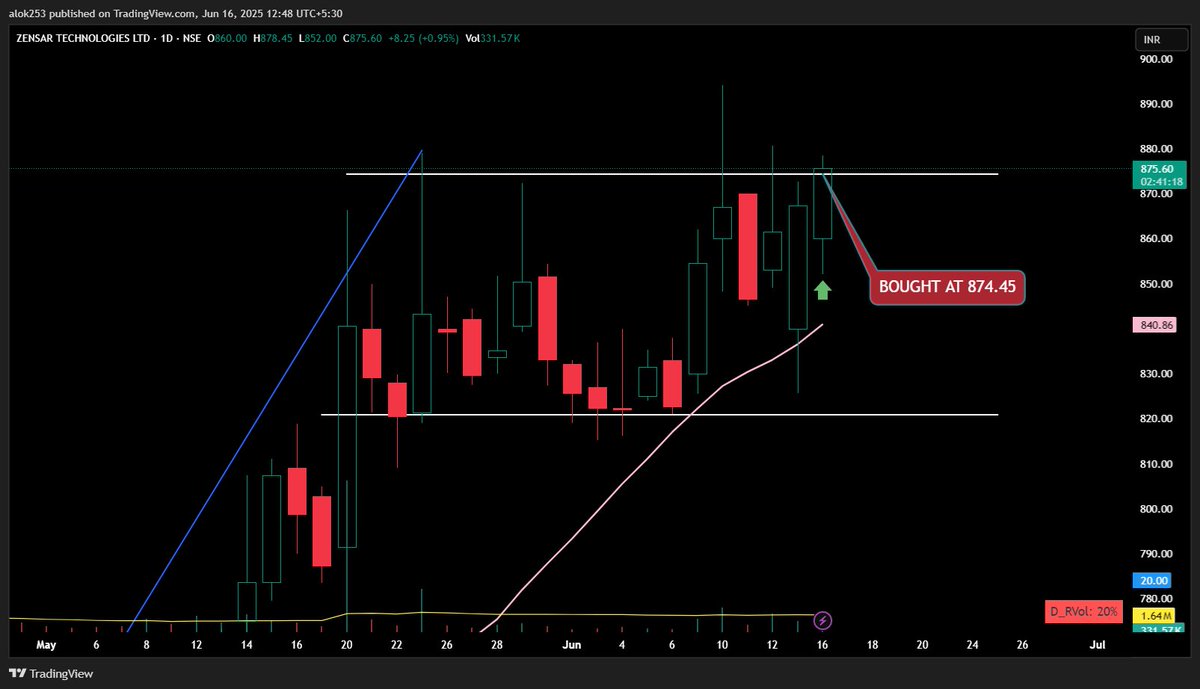Click the May label on time axis
Screen dimensions: 1200x689
click(x=46, y=645)
